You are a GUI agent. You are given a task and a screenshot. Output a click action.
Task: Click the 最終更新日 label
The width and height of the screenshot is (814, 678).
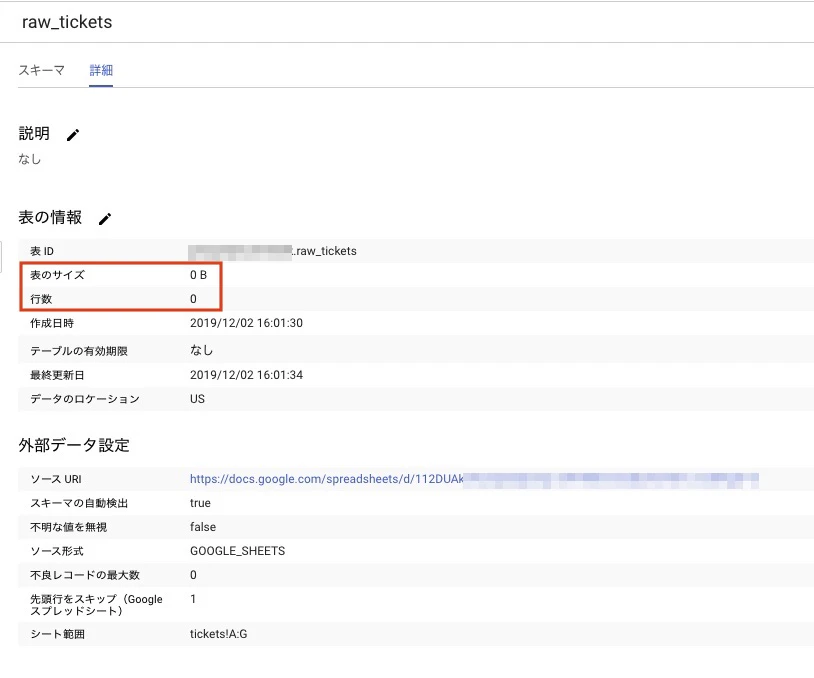[57, 375]
